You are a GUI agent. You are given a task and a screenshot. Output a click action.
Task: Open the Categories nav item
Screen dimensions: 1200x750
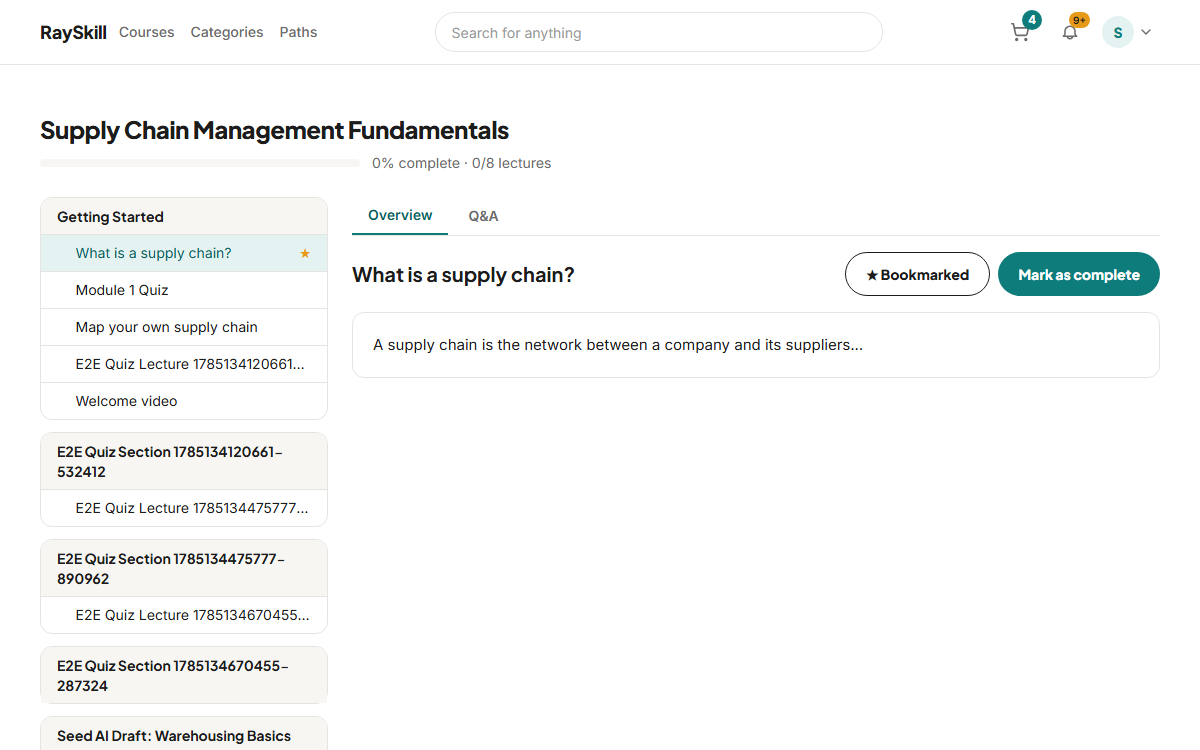point(227,32)
